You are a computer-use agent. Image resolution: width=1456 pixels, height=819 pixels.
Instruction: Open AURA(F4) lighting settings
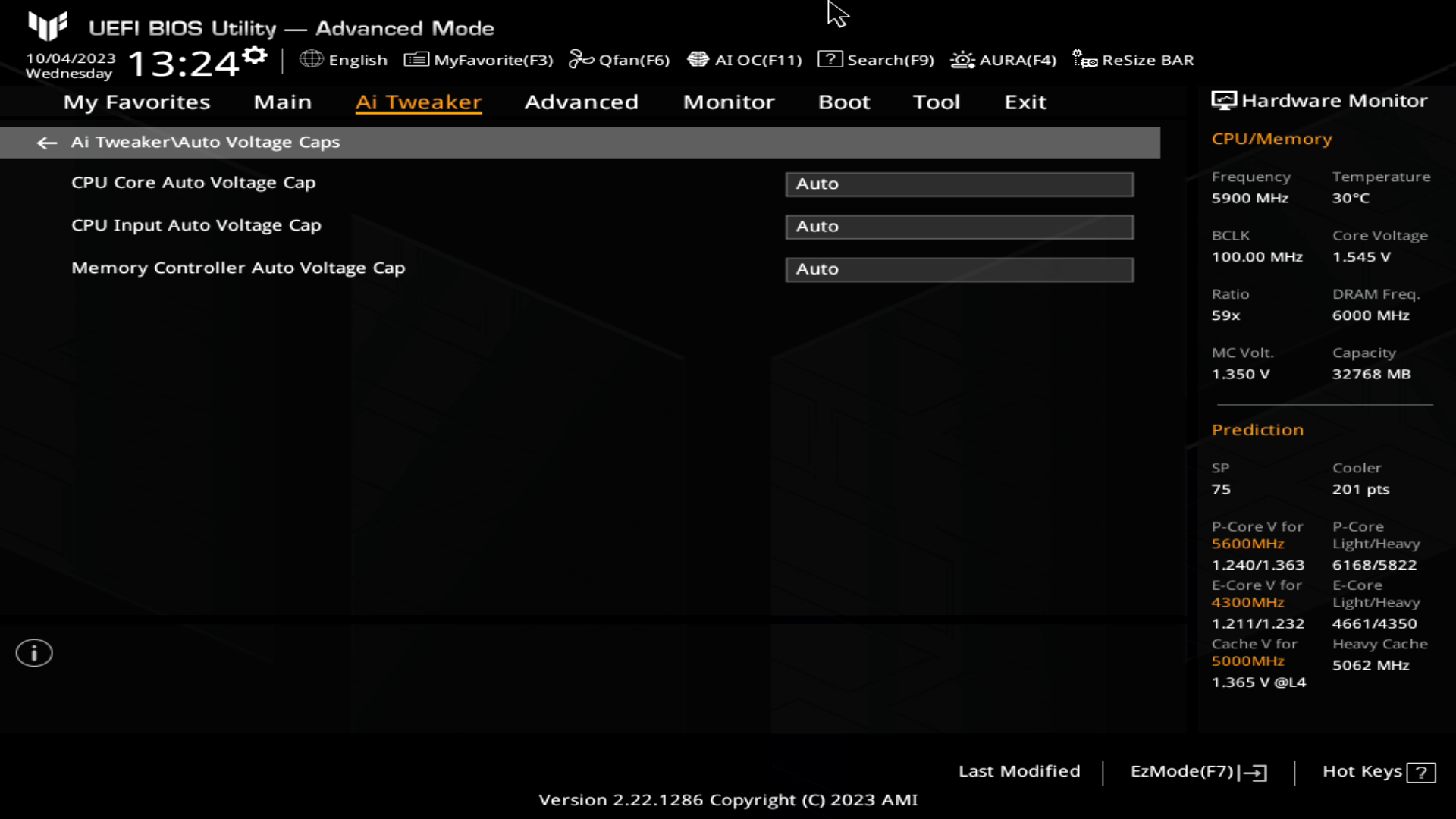(x=1003, y=60)
